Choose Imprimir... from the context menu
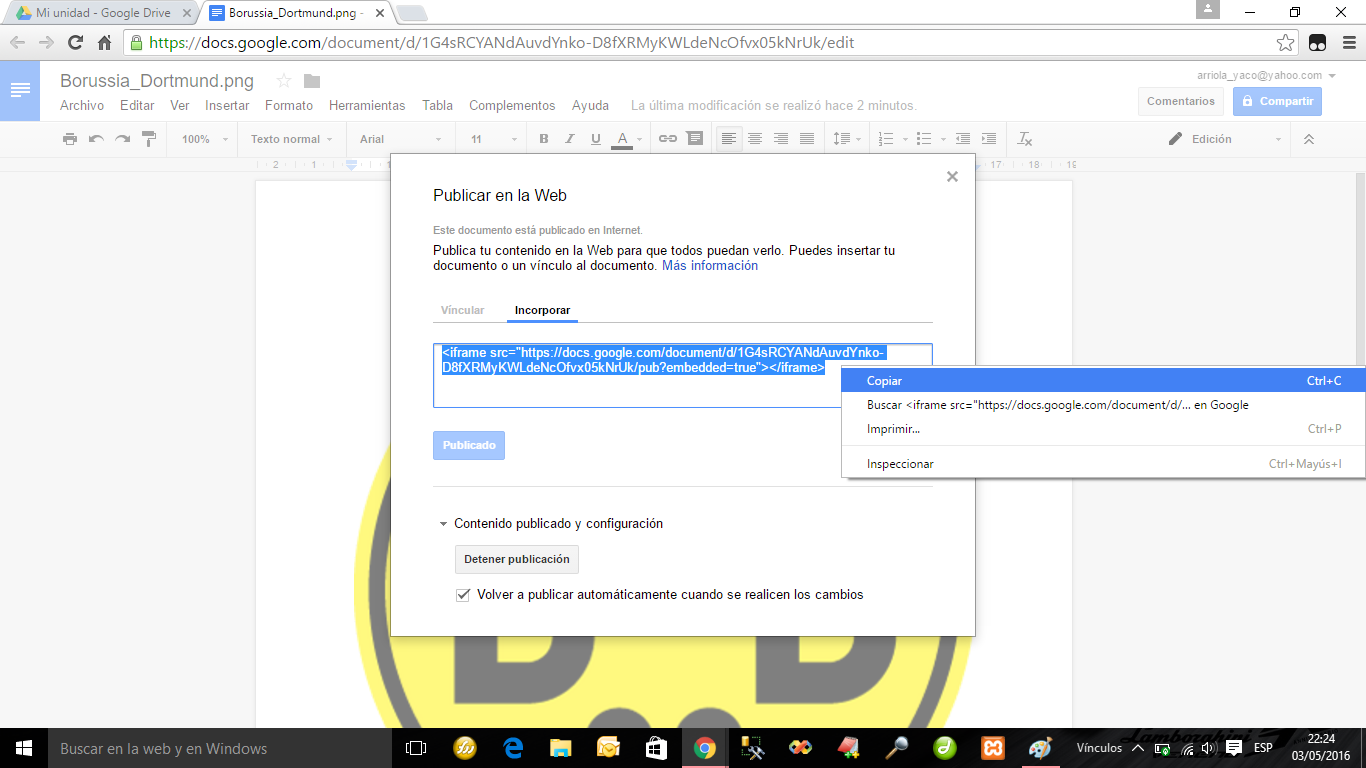 pyautogui.click(x=1103, y=429)
